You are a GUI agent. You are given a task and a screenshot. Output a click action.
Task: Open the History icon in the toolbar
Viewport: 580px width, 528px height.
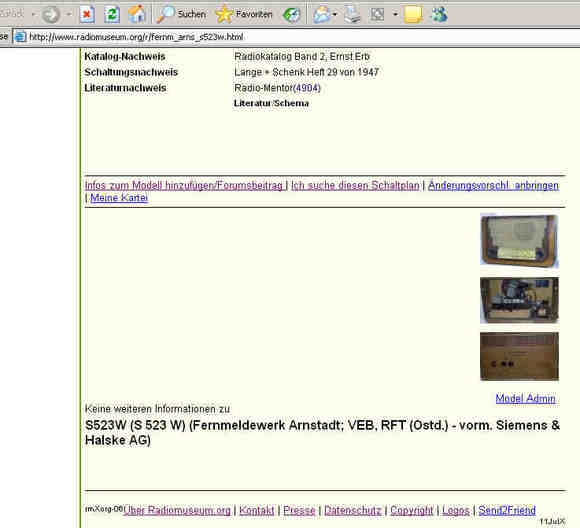click(292, 15)
